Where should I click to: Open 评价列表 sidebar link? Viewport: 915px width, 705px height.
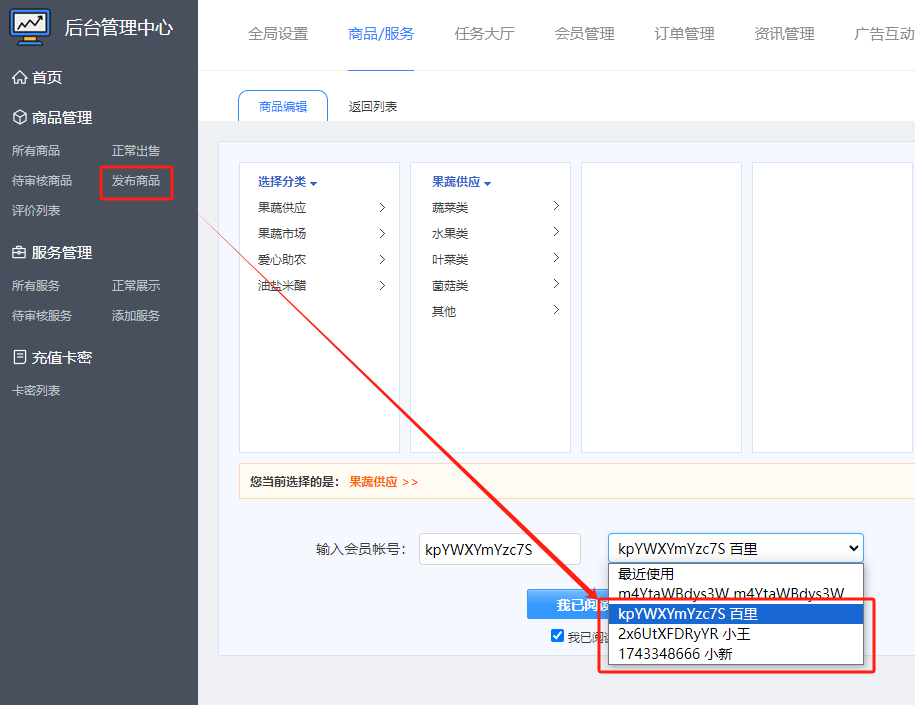[x=36, y=211]
